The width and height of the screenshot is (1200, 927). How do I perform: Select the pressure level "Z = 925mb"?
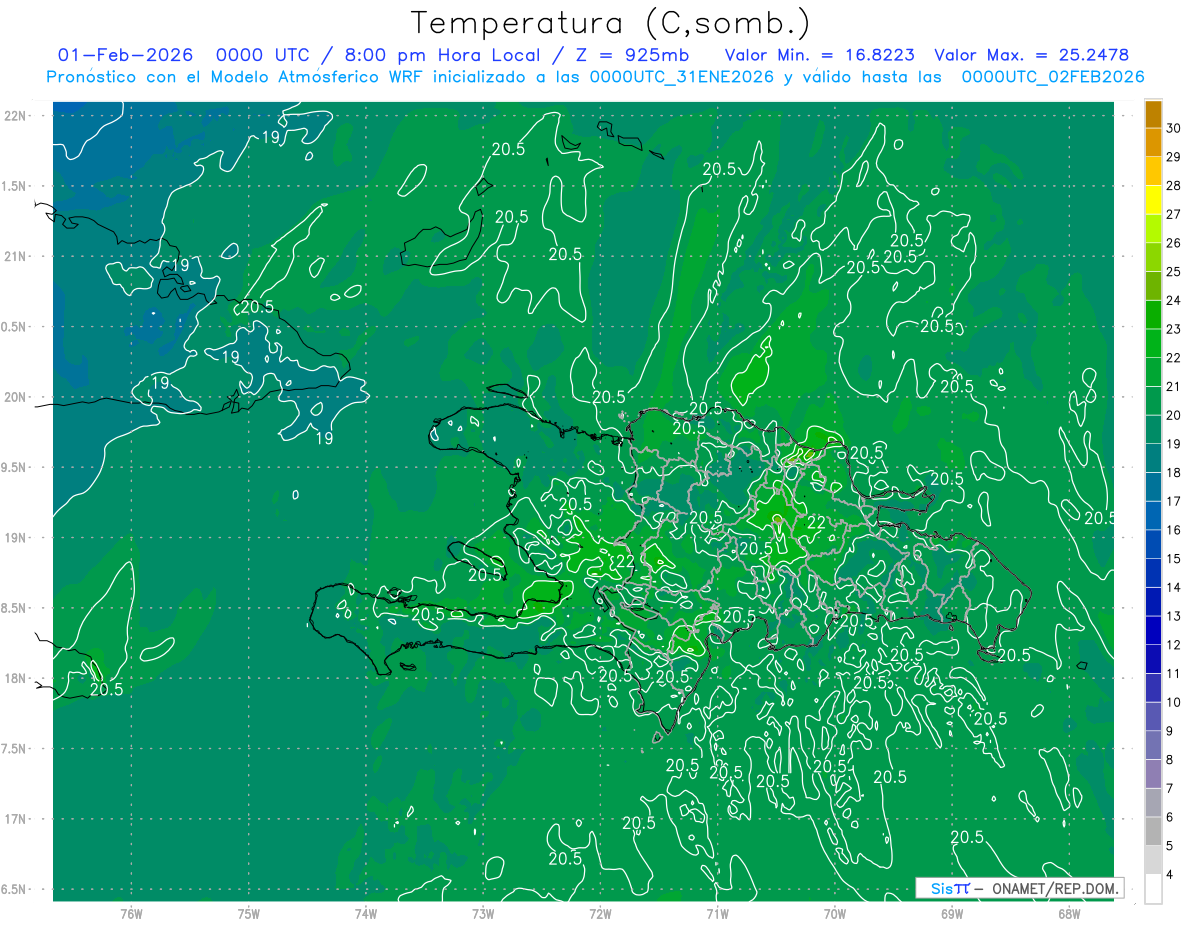click(633, 56)
